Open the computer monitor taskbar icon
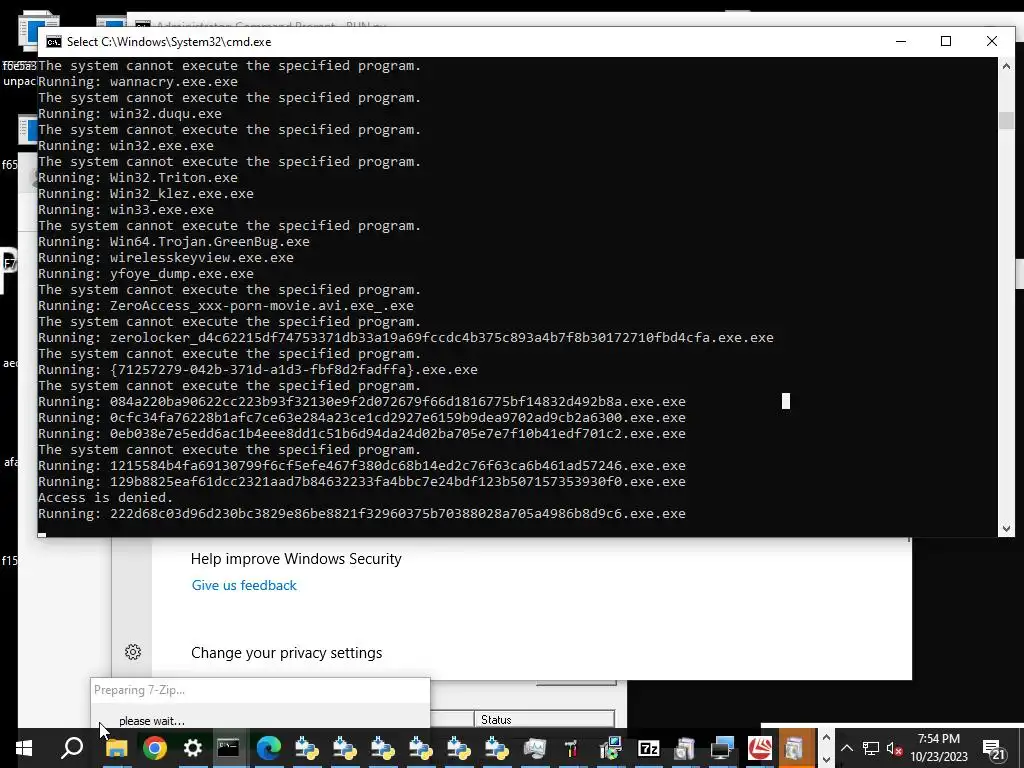 (x=723, y=748)
